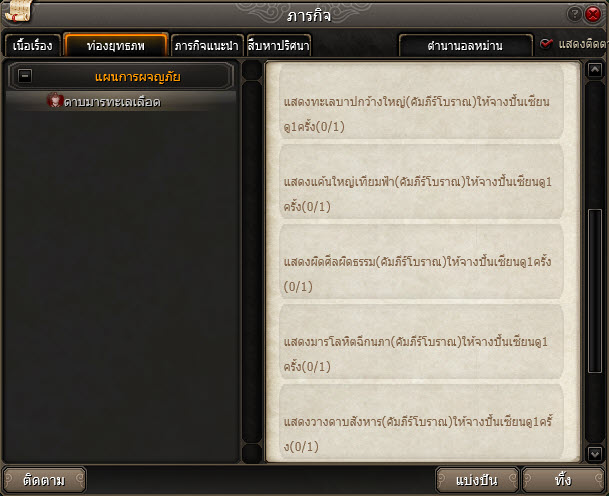Open the ภารกิจแนะนำ tab
The width and height of the screenshot is (609, 496).
click(207, 46)
